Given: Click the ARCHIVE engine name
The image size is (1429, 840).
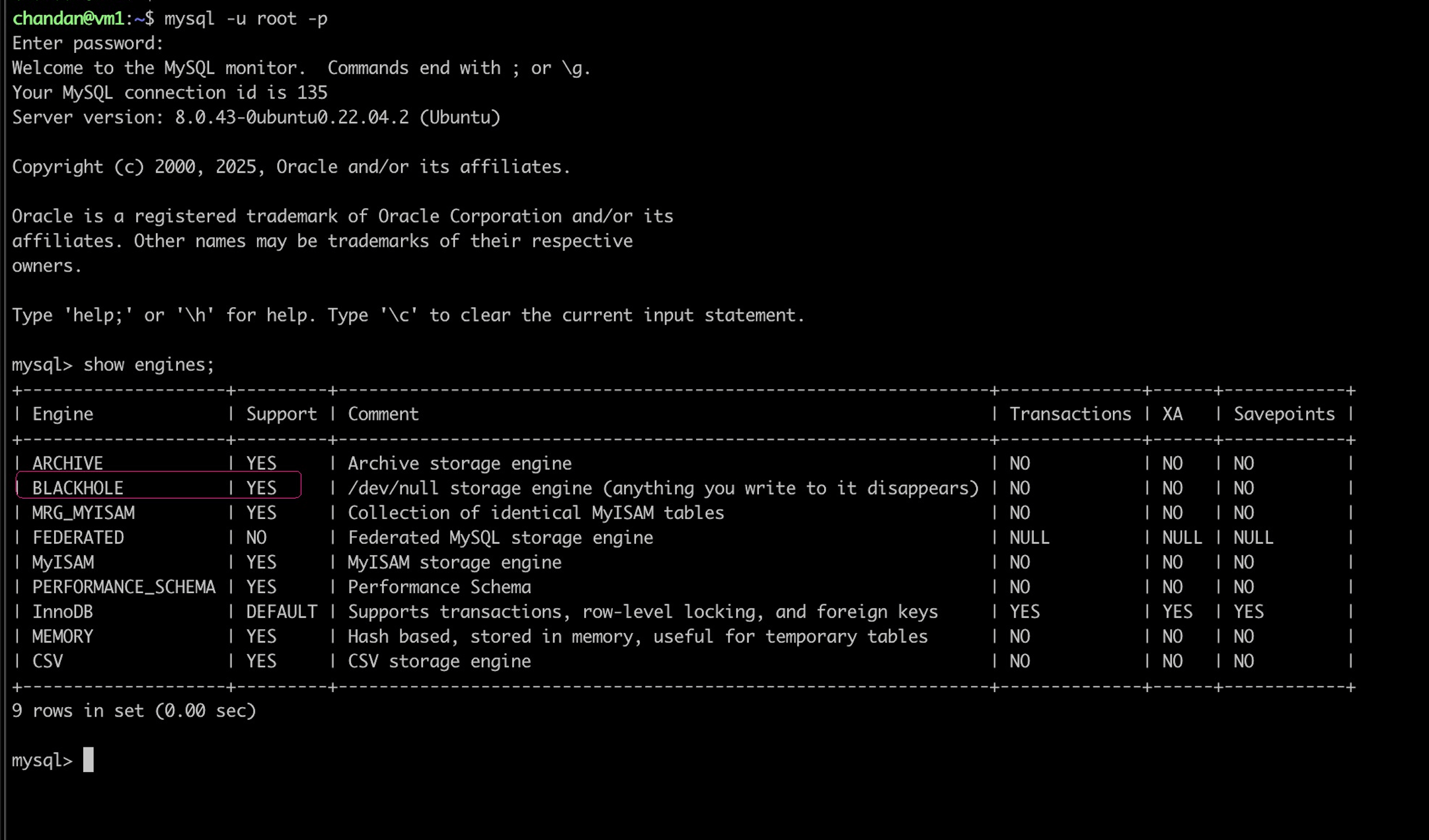Looking at the screenshot, I should [67, 463].
